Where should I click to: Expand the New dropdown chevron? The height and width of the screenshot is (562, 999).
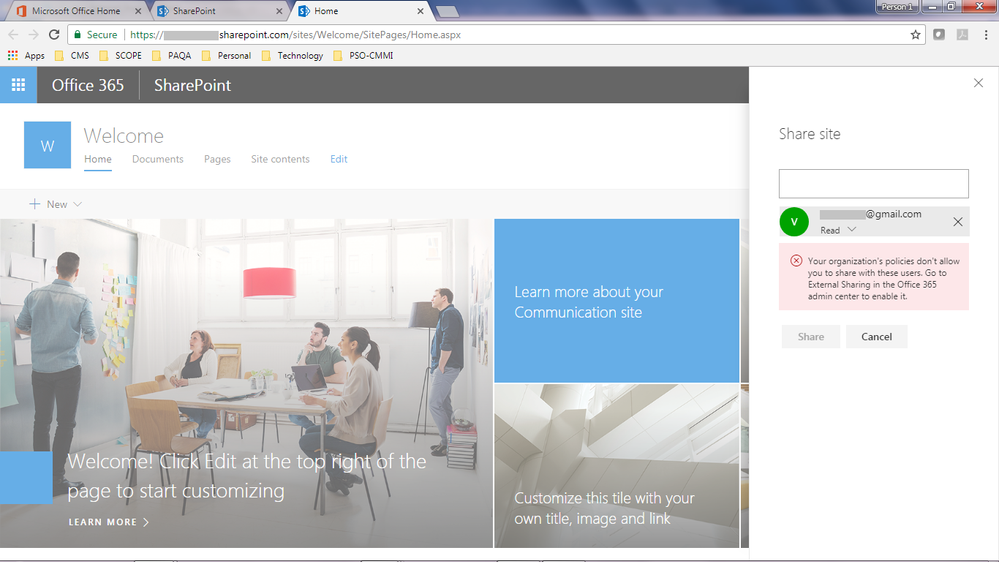pos(78,204)
